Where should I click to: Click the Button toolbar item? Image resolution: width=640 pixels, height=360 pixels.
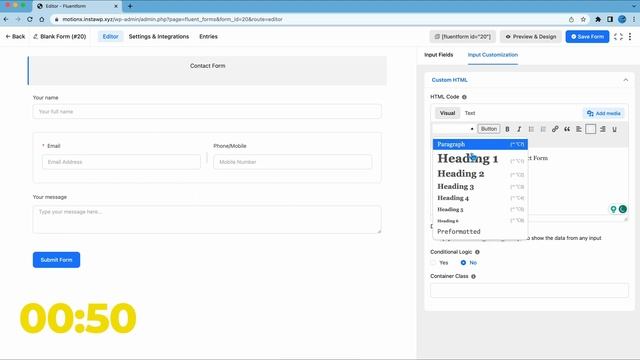point(489,129)
